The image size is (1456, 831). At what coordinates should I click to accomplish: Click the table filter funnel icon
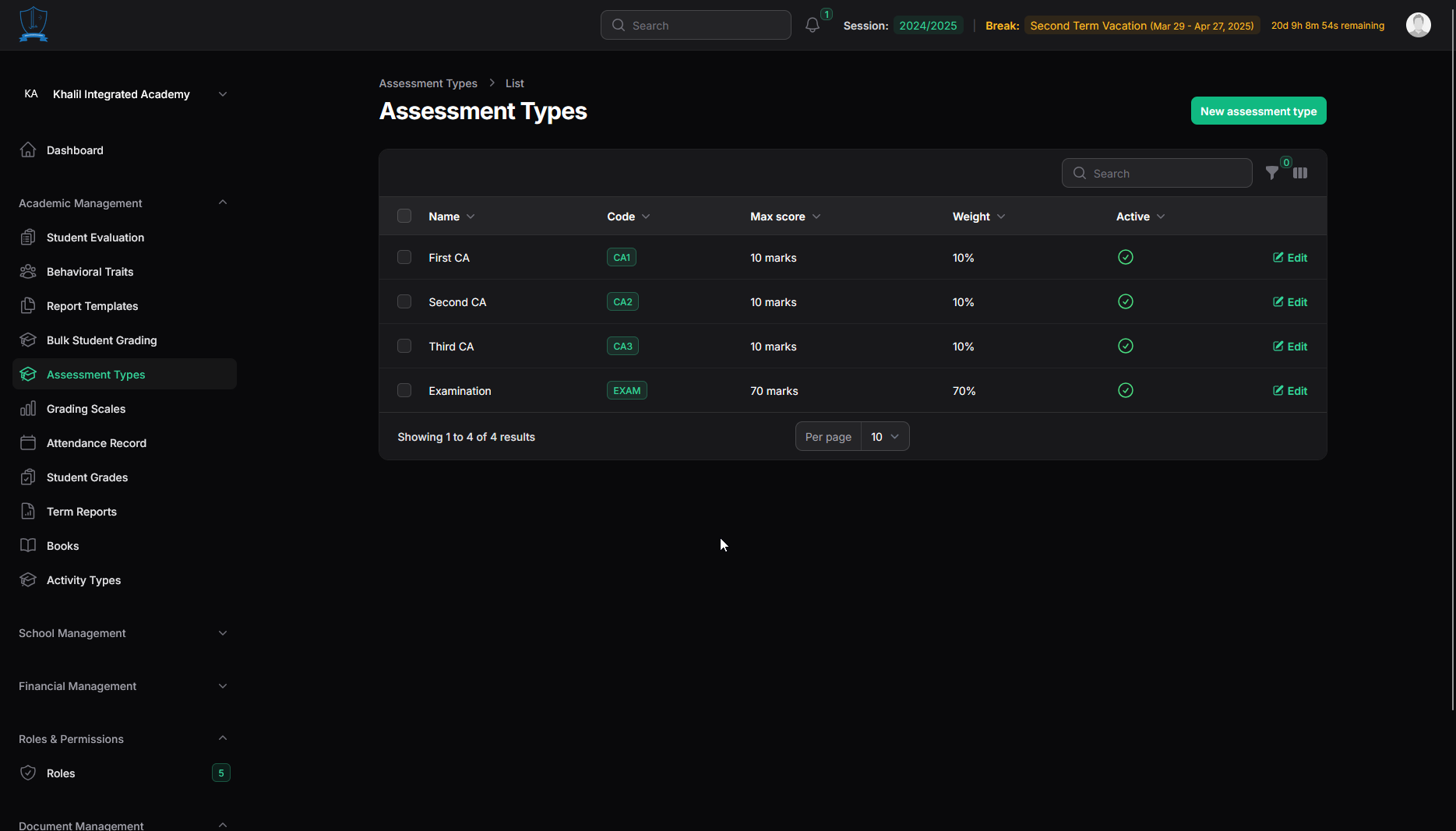[1271, 173]
